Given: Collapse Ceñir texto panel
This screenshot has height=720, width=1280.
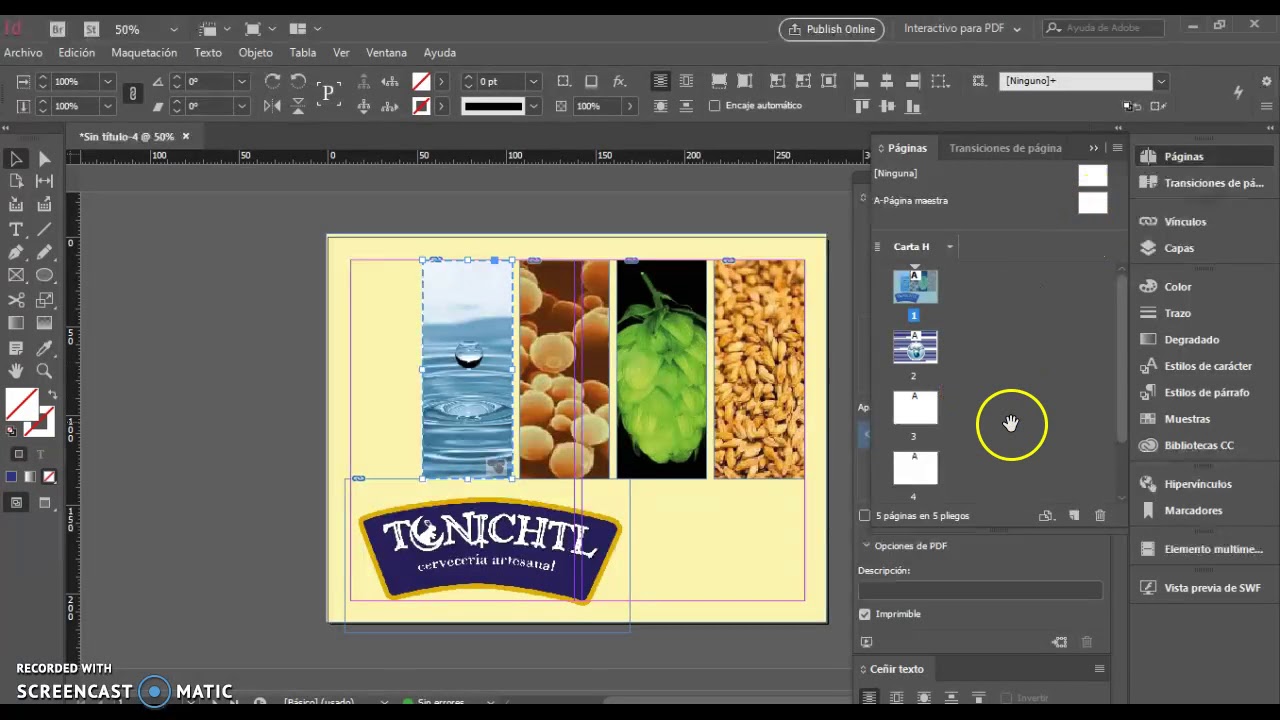Looking at the screenshot, I should [x=862, y=669].
